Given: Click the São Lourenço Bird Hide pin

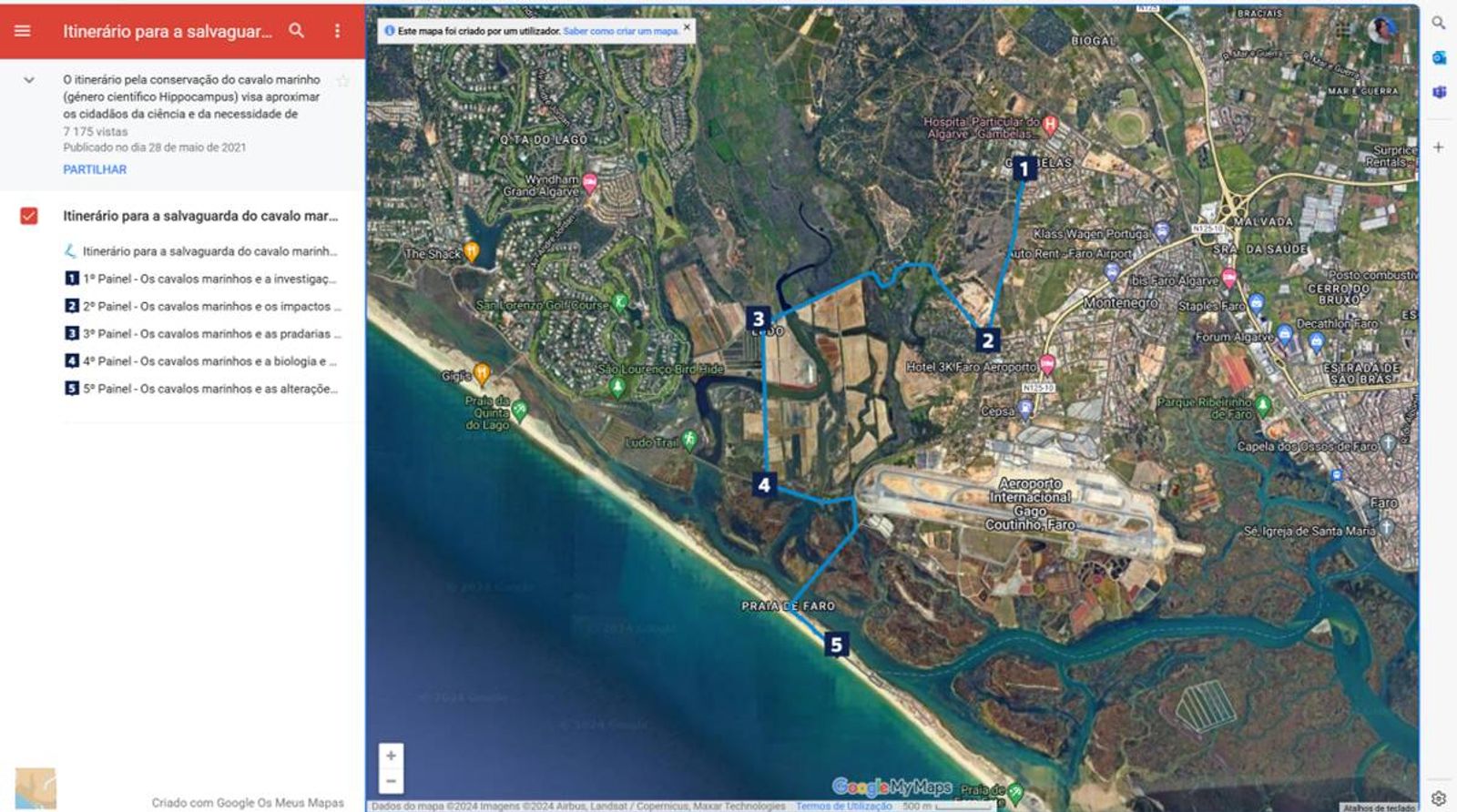Looking at the screenshot, I should click(x=617, y=387).
